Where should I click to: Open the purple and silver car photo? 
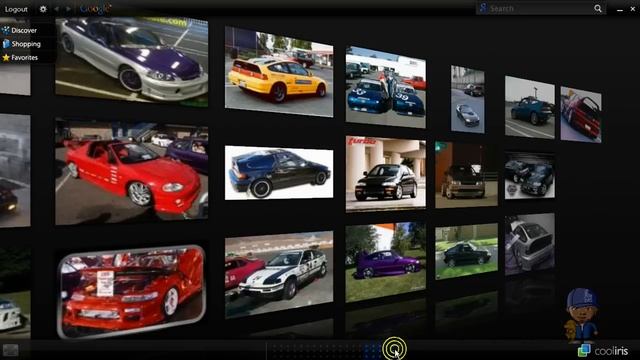pos(131,61)
